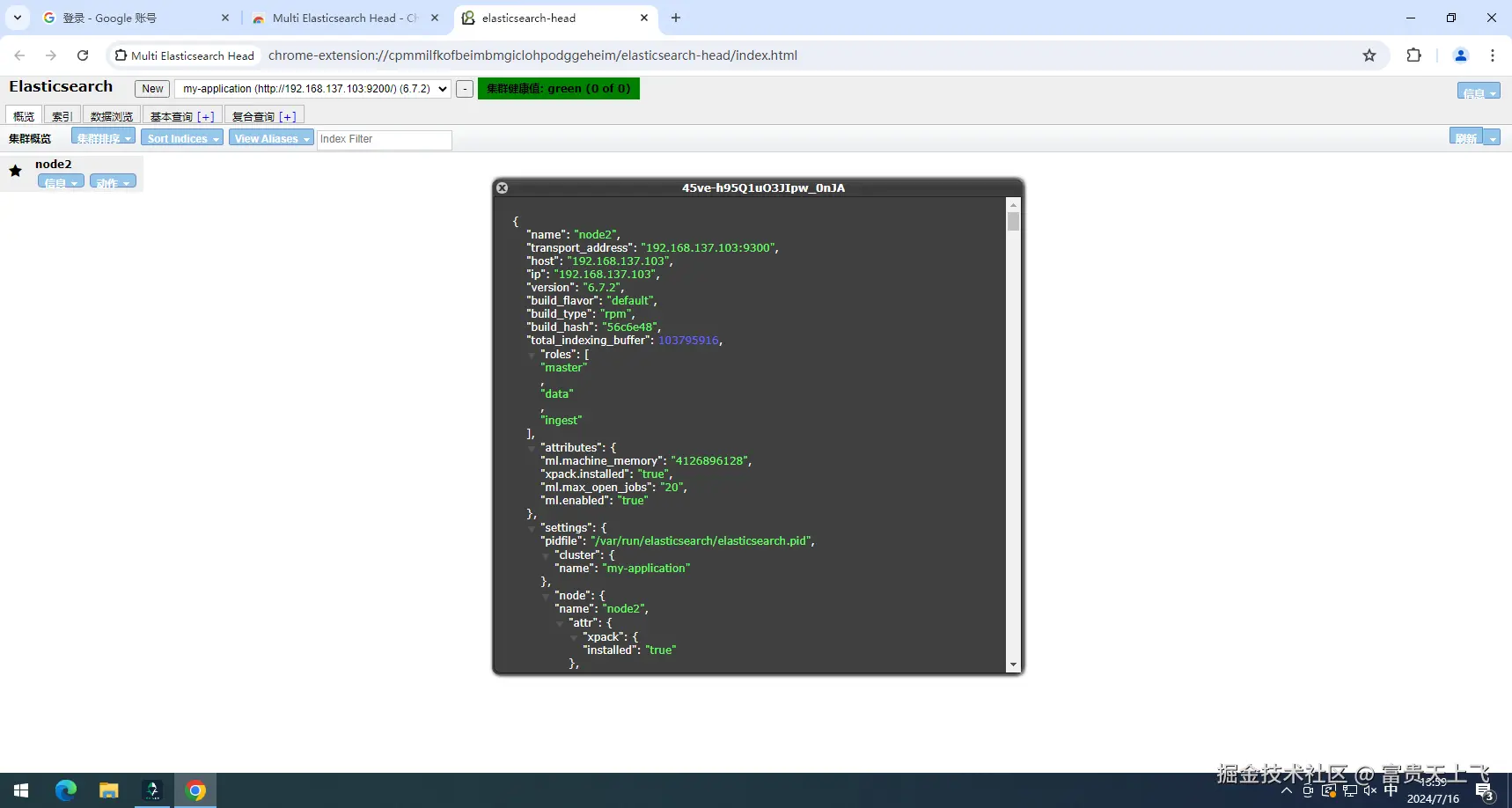Switch to the 数据浏览 tab
The image size is (1512, 808).
point(112,116)
